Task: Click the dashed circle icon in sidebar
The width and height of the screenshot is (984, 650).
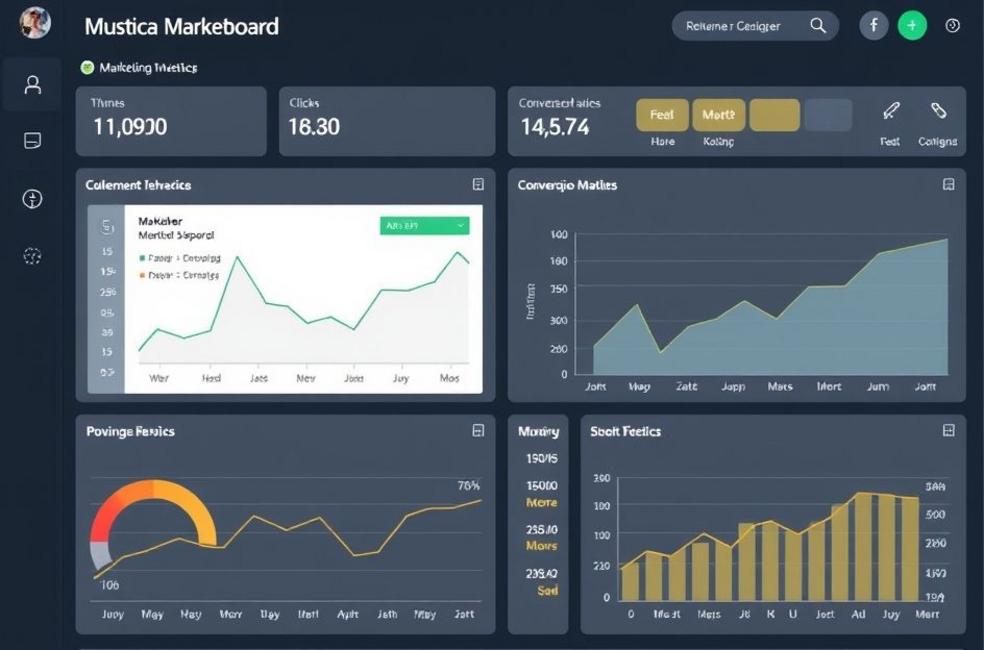Action: pos(33,257)
